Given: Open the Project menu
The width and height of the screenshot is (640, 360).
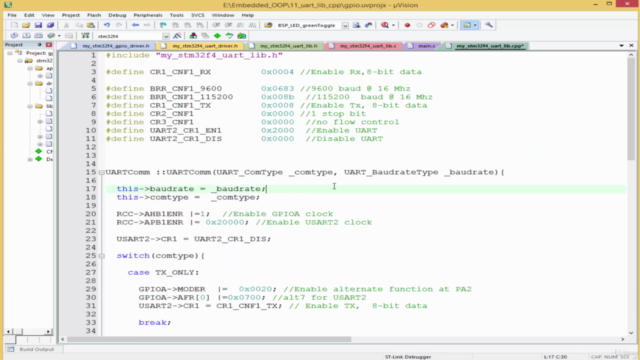Looking at the screenshot, I should pos(71,15).
